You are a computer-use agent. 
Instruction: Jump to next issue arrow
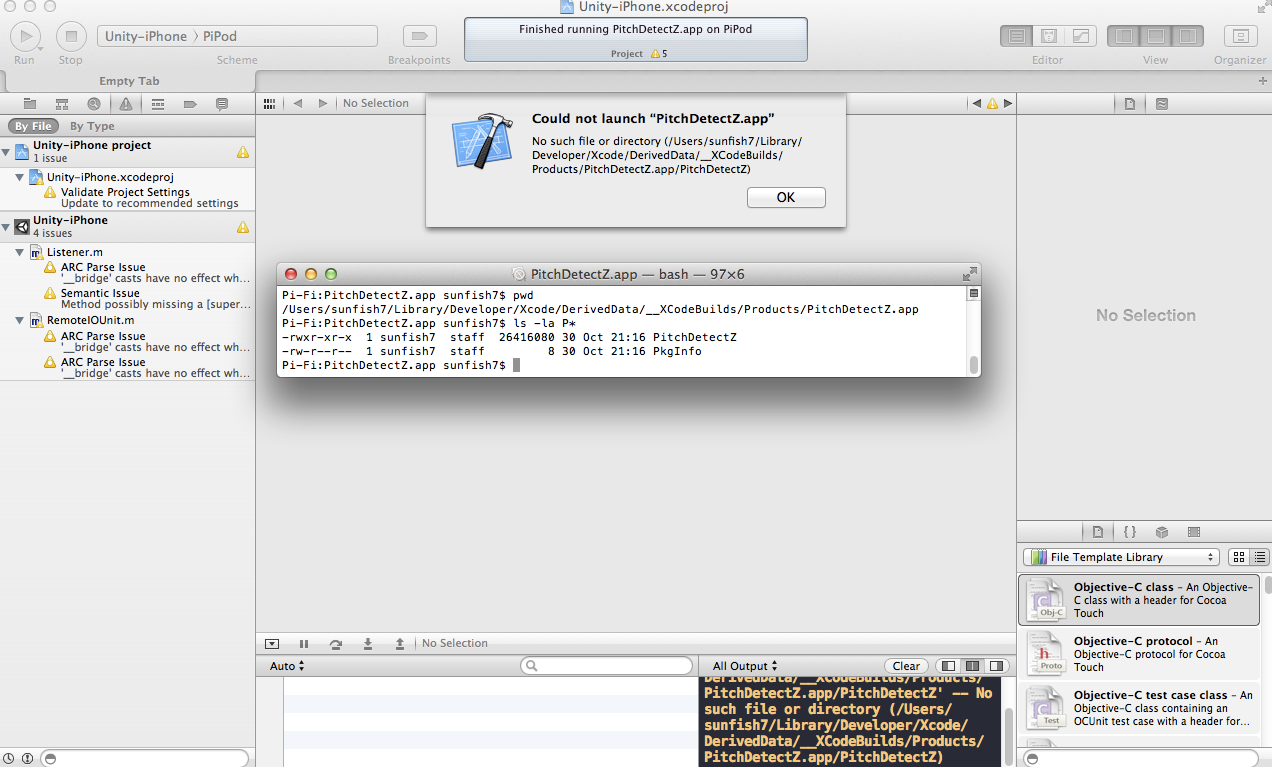tap(1008, 103)
